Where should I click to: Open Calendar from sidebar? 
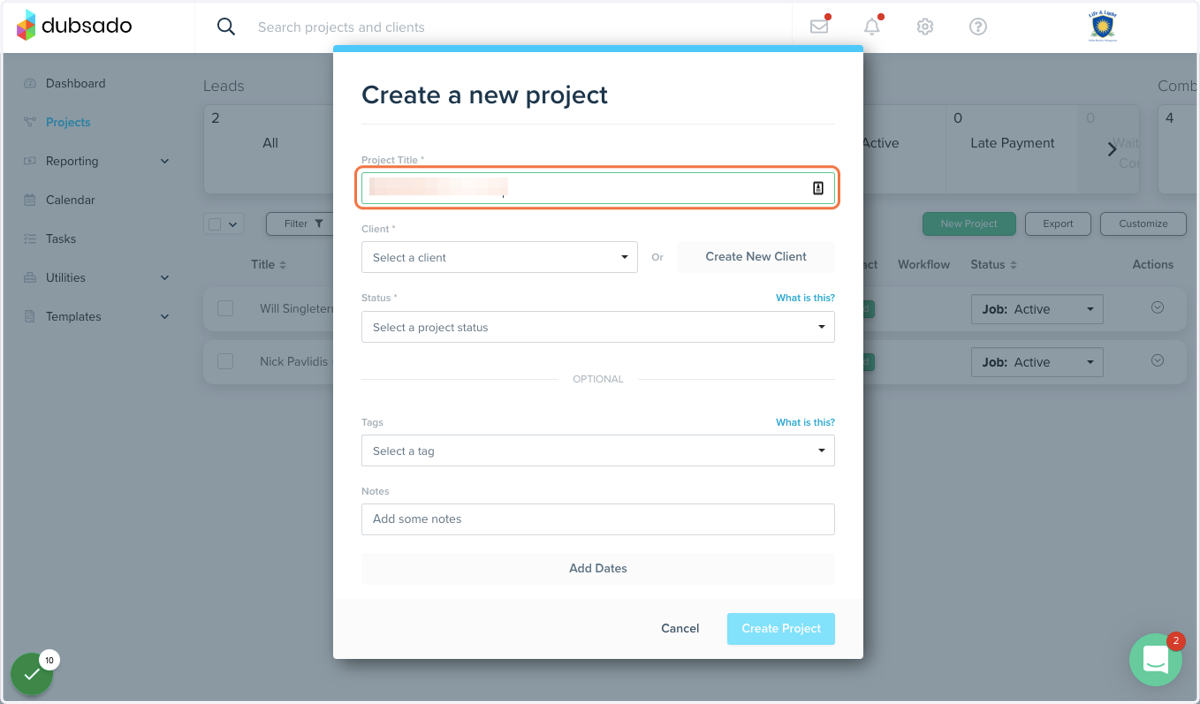click(x=70, y=200)
